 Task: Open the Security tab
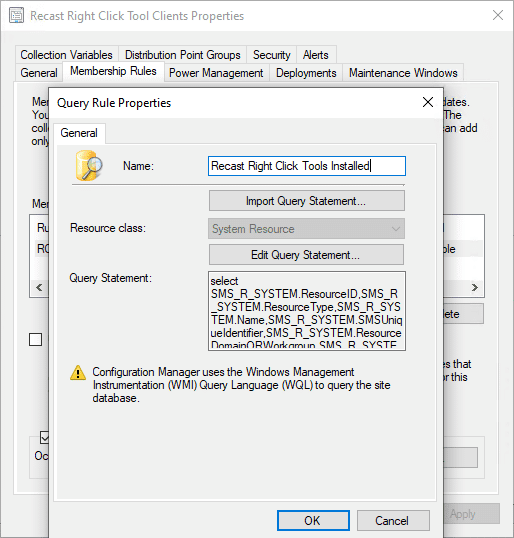tap(271, 55)
